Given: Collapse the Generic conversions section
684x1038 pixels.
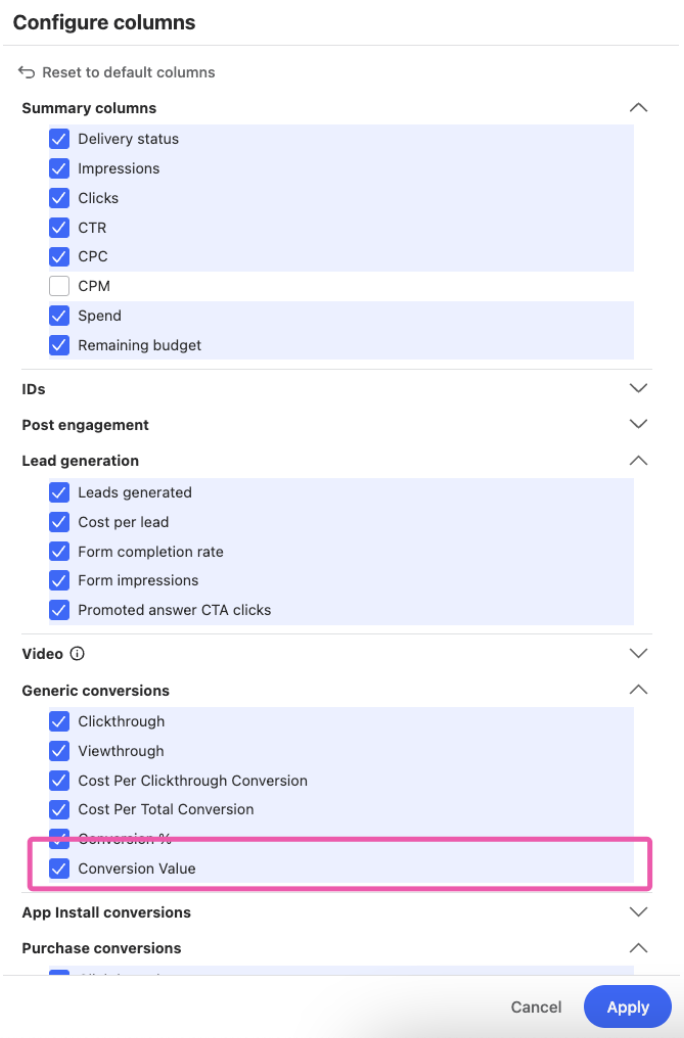Looking at the screenshot, I should (x=638, y=690).
